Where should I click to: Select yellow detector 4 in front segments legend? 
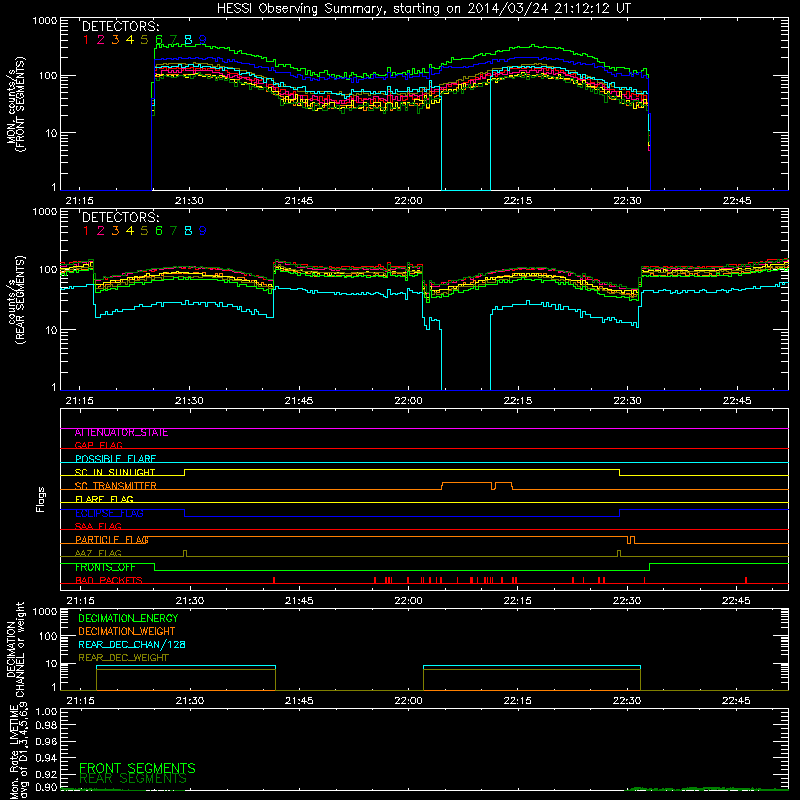[130, 39]
